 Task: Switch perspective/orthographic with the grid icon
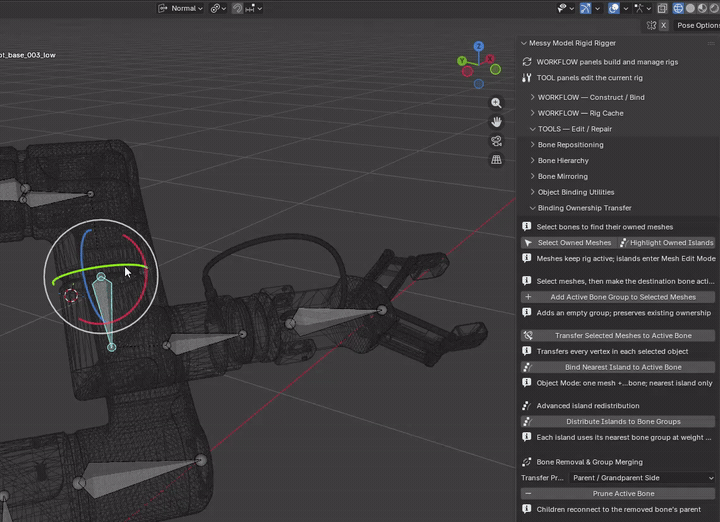[496, 160]
